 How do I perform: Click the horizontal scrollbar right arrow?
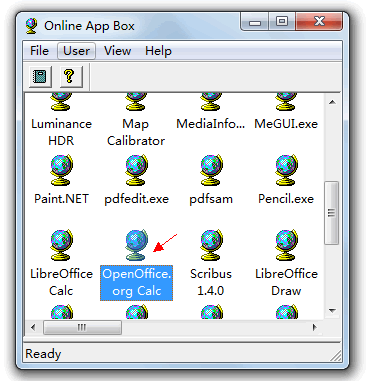(x=315, y=327)
